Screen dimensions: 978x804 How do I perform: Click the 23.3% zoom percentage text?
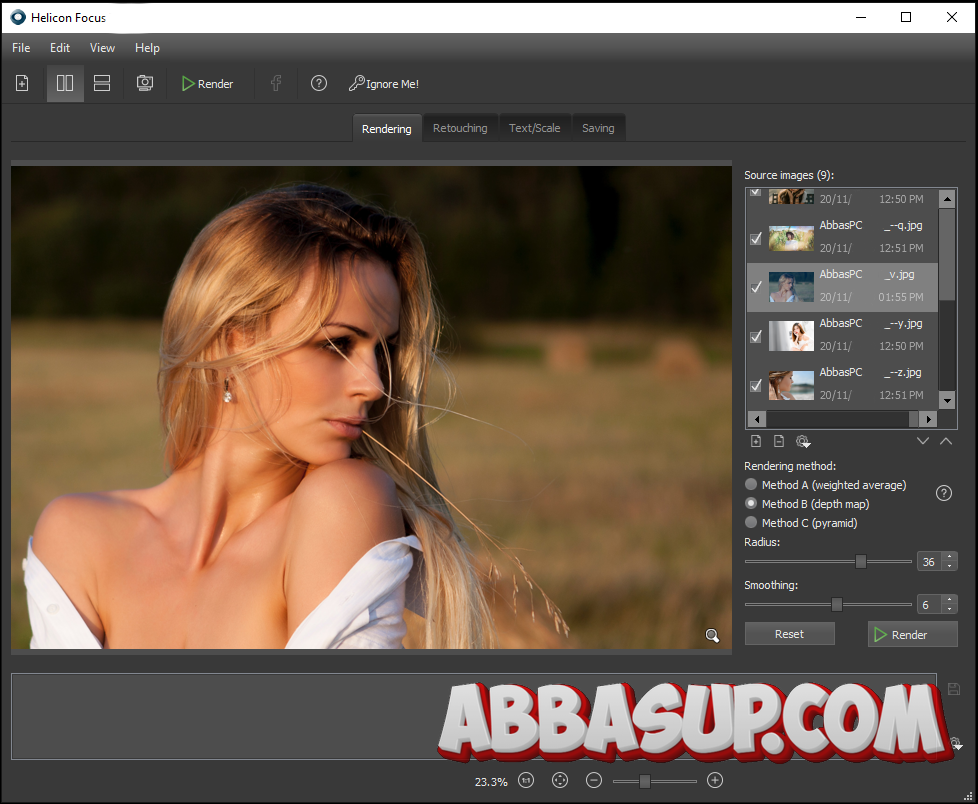coord(491,782)
